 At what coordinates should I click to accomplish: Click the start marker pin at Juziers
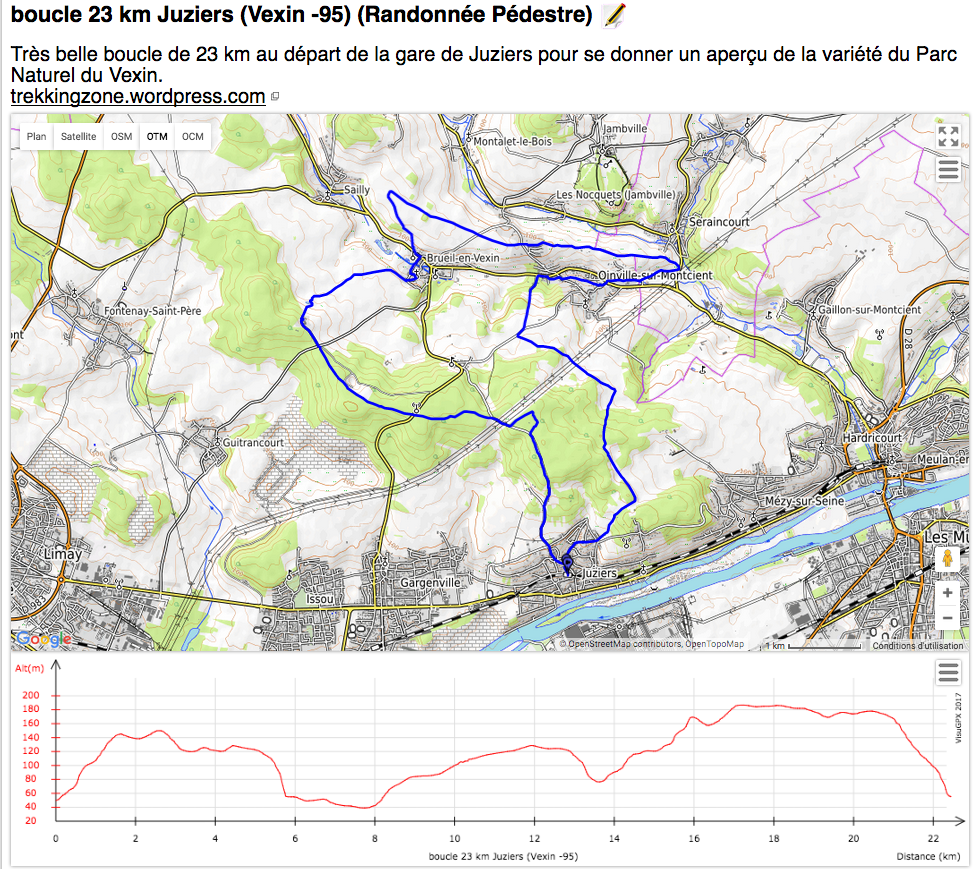pos(566,564)
